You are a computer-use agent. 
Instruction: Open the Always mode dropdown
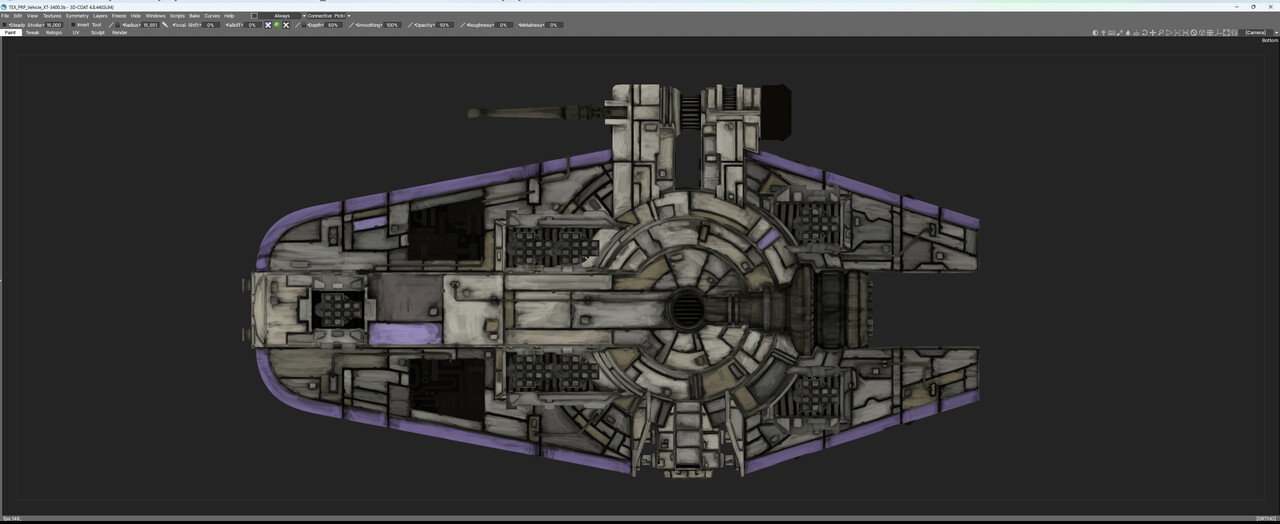(281, 16)
